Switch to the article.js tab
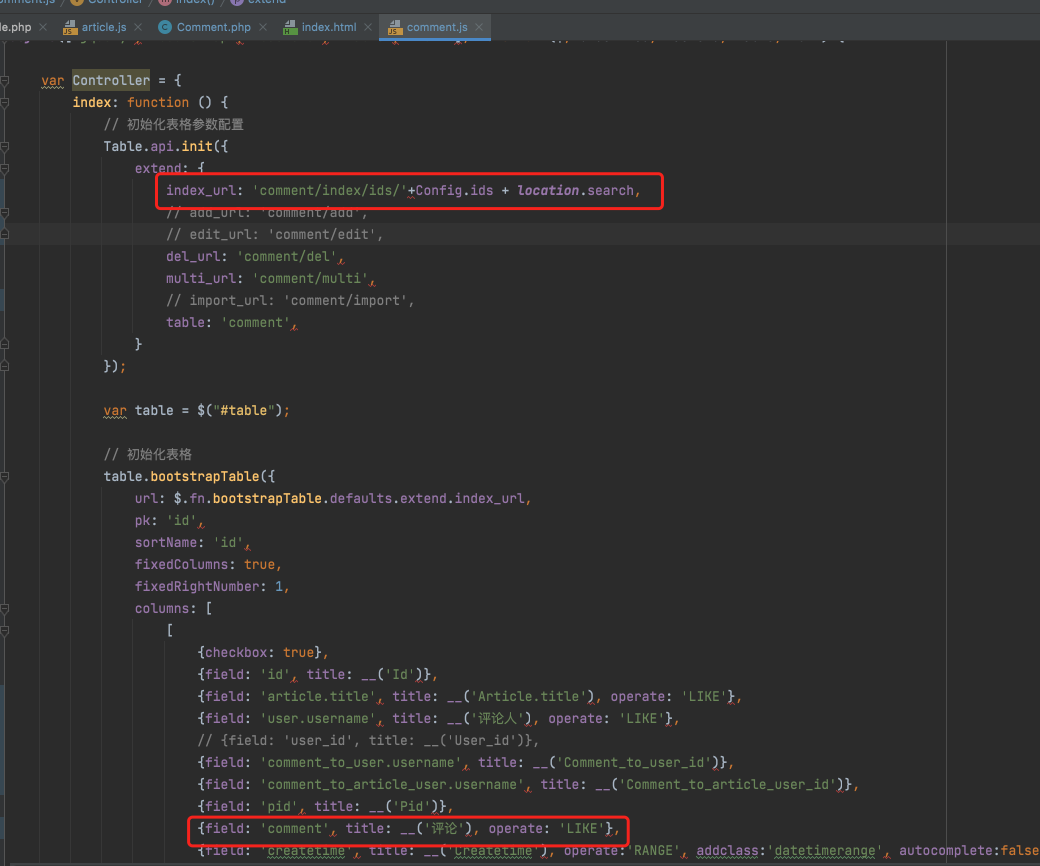This screenshot has height=866, width=1040. click(104, 27)
